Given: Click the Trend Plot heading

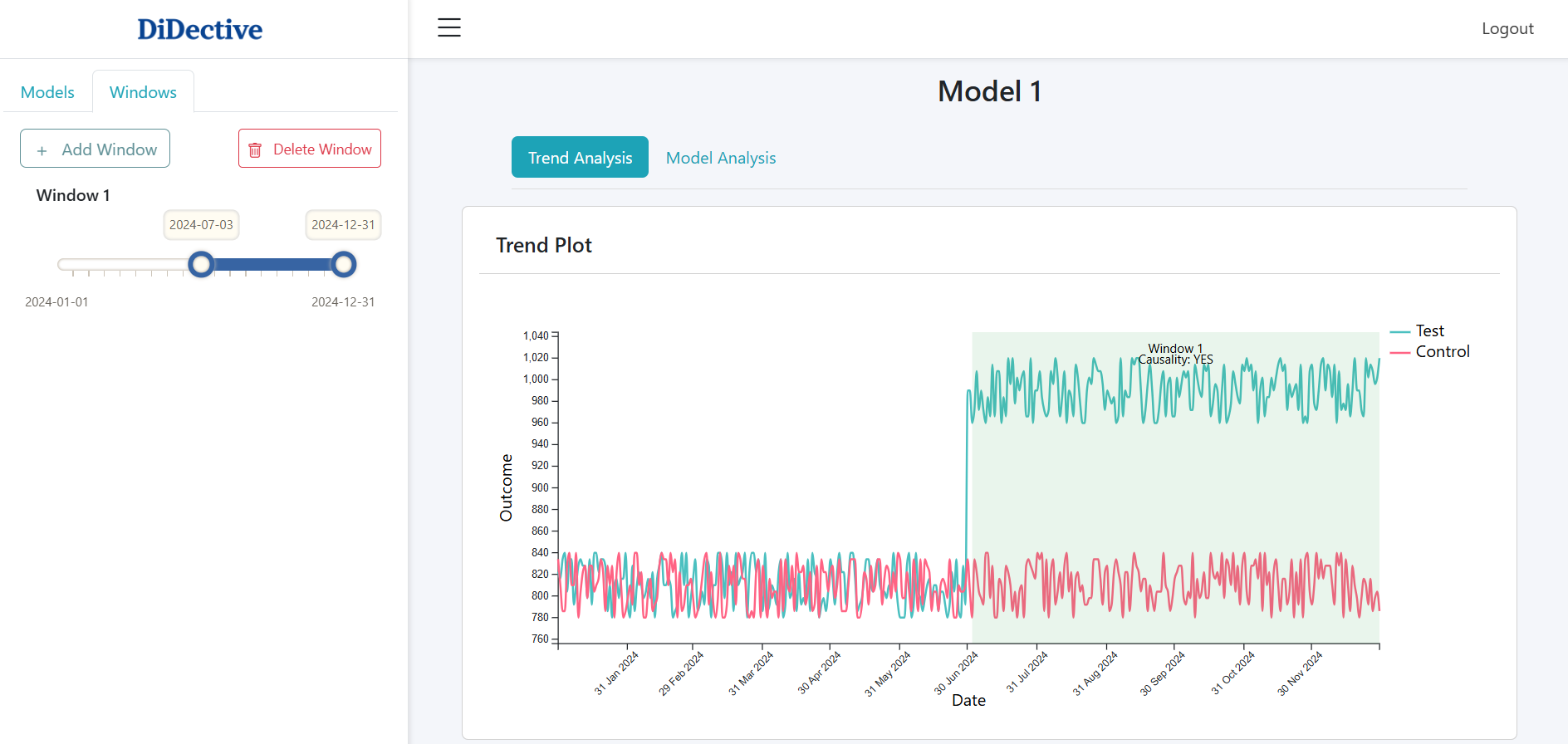Looking at the screenshot, I should click(544, 246).
